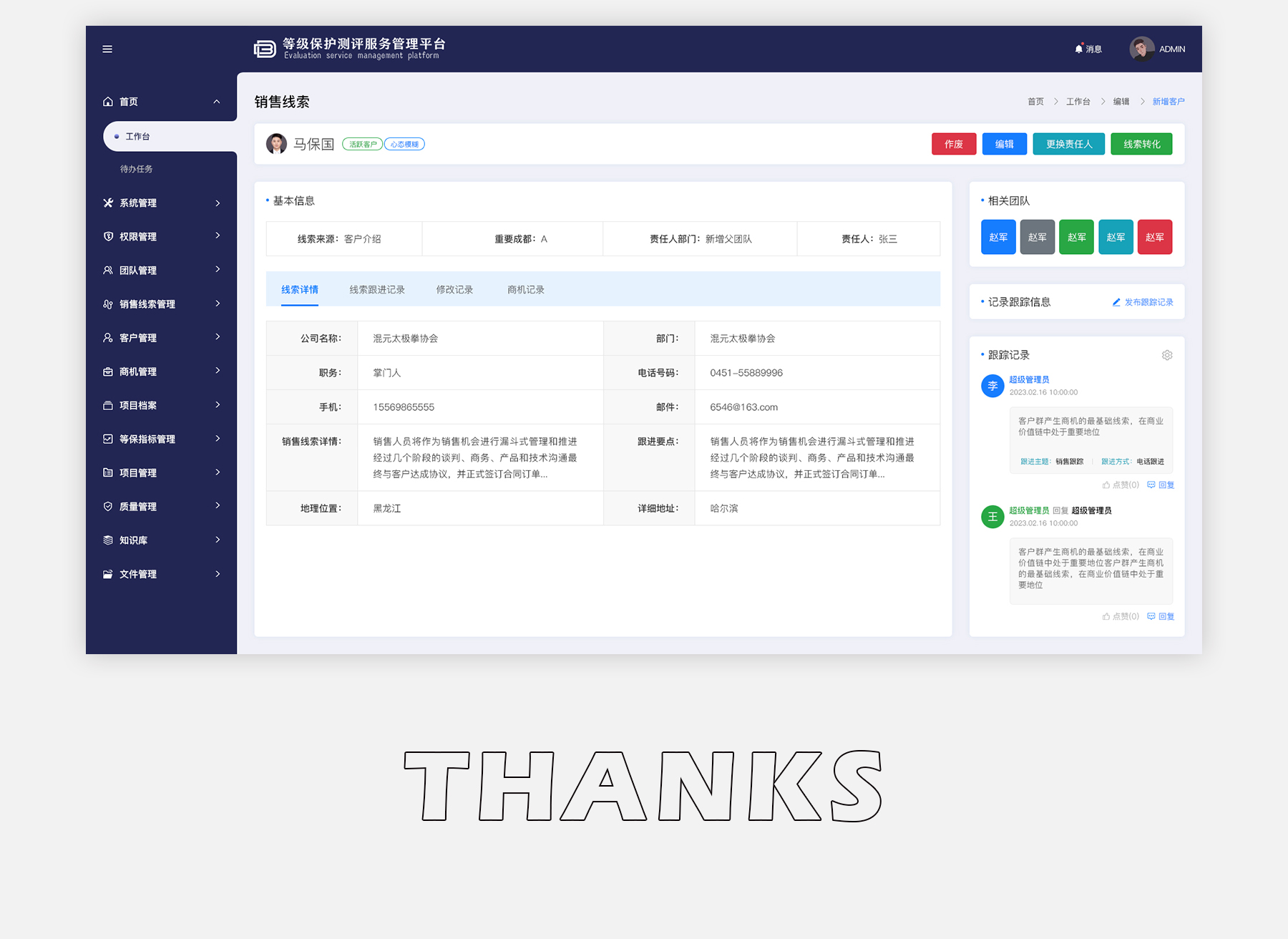This screenshot has width=1288, height=939.
Task: Switch to the 线索跟进记录 tab
Action: 377,290
